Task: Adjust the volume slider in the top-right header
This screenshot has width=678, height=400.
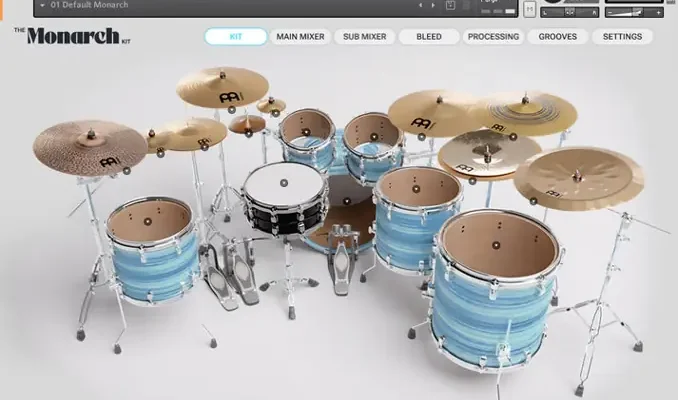Action: [641, 12]
